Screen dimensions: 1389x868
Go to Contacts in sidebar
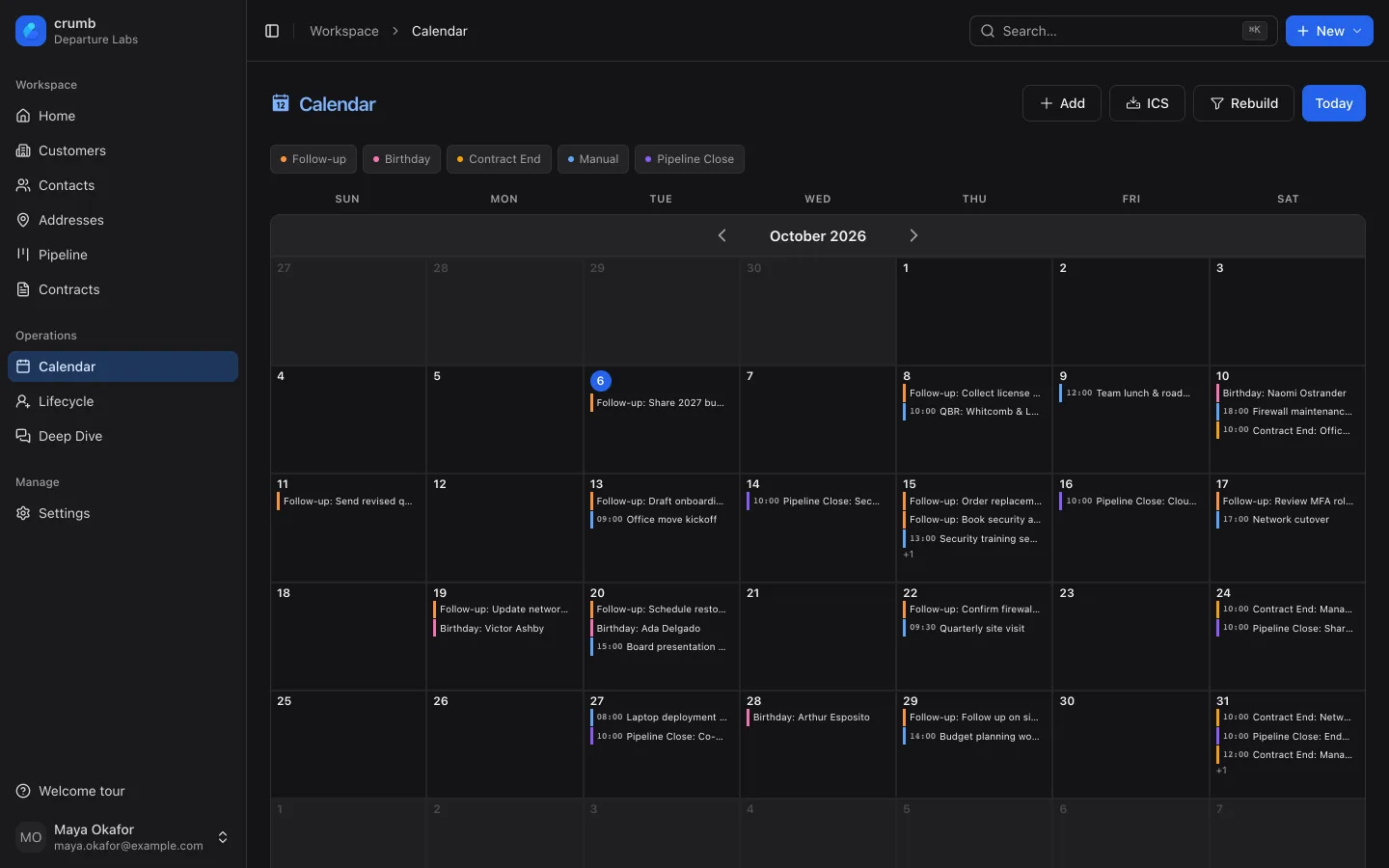tap(123, 185)
